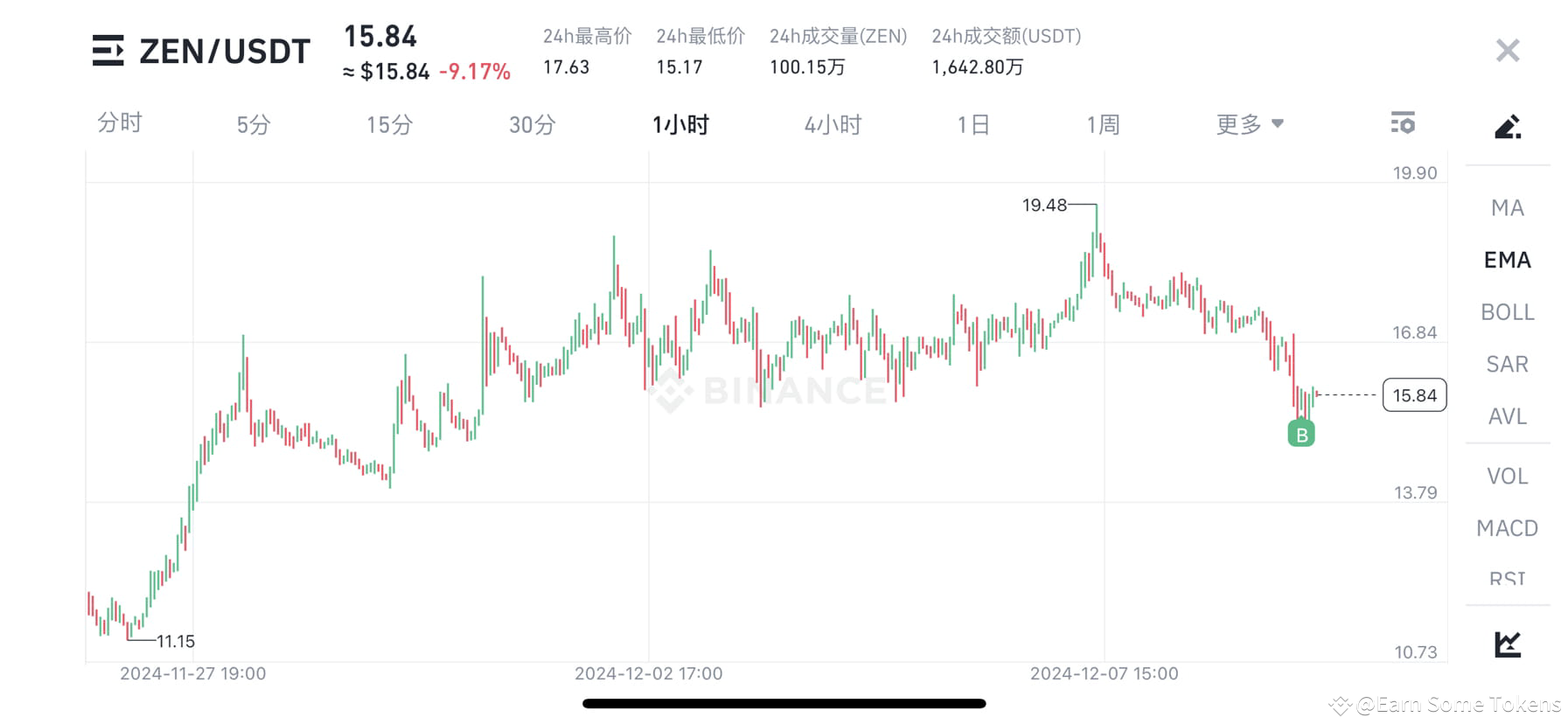
Task: Expand RSI from the indicator list
Action: pyautogui.click(x=1506, y=577)
